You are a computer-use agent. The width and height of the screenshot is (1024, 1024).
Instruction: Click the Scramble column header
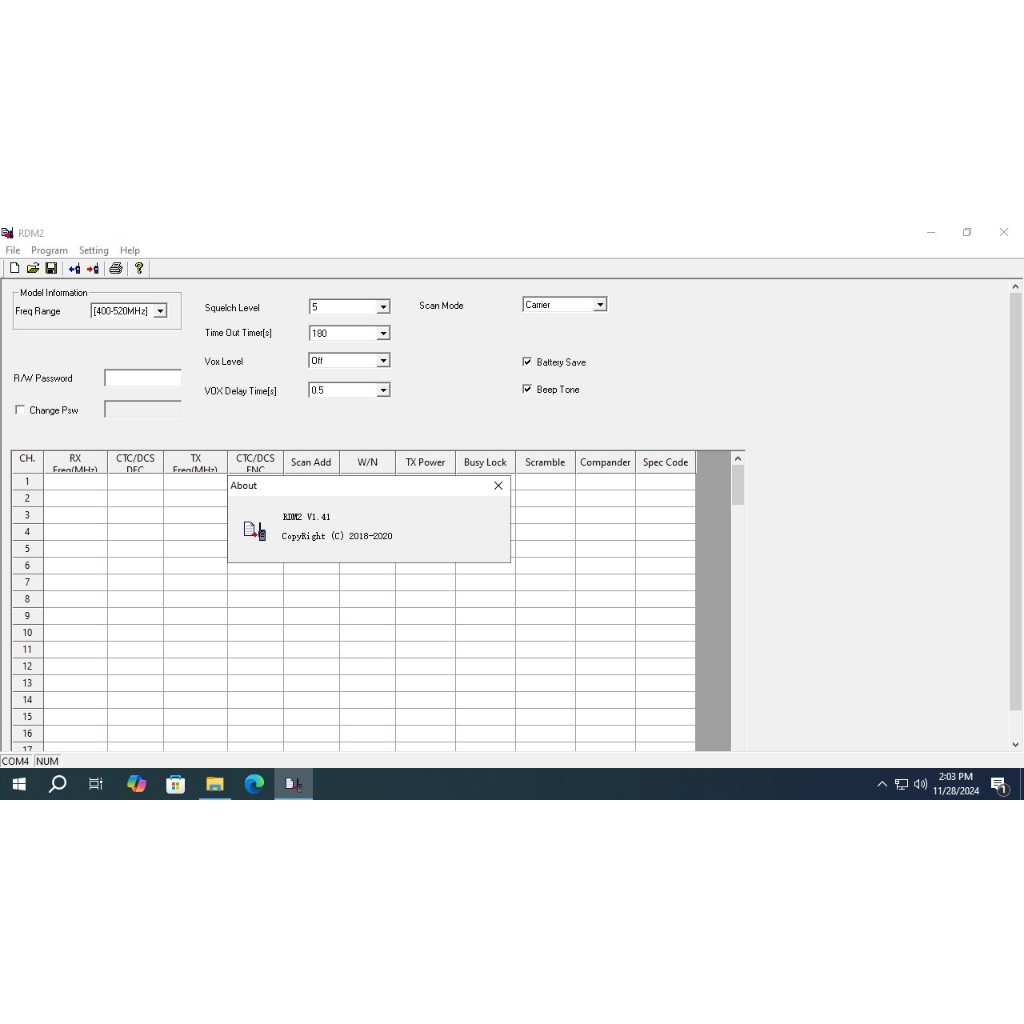pos(545,462)
